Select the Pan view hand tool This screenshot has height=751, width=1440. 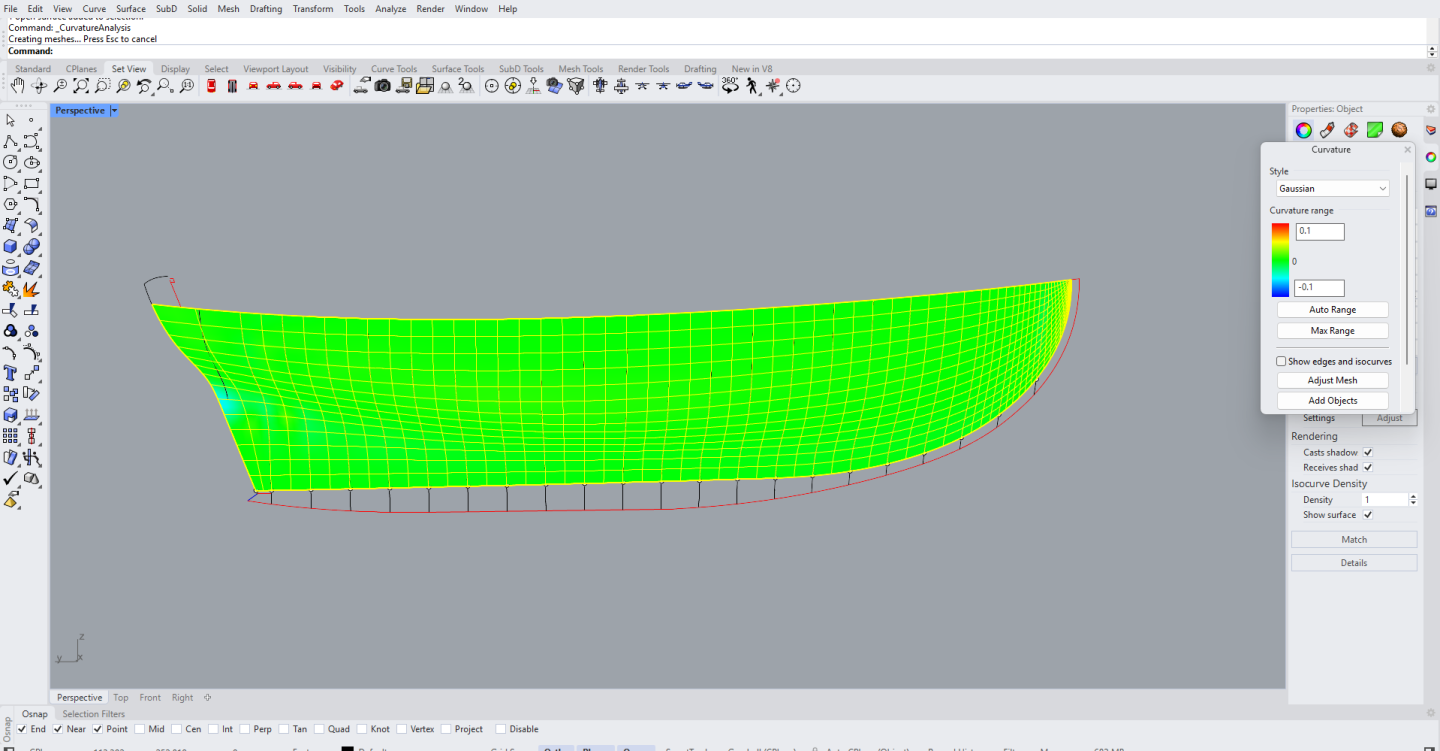(x=18, y=86)
